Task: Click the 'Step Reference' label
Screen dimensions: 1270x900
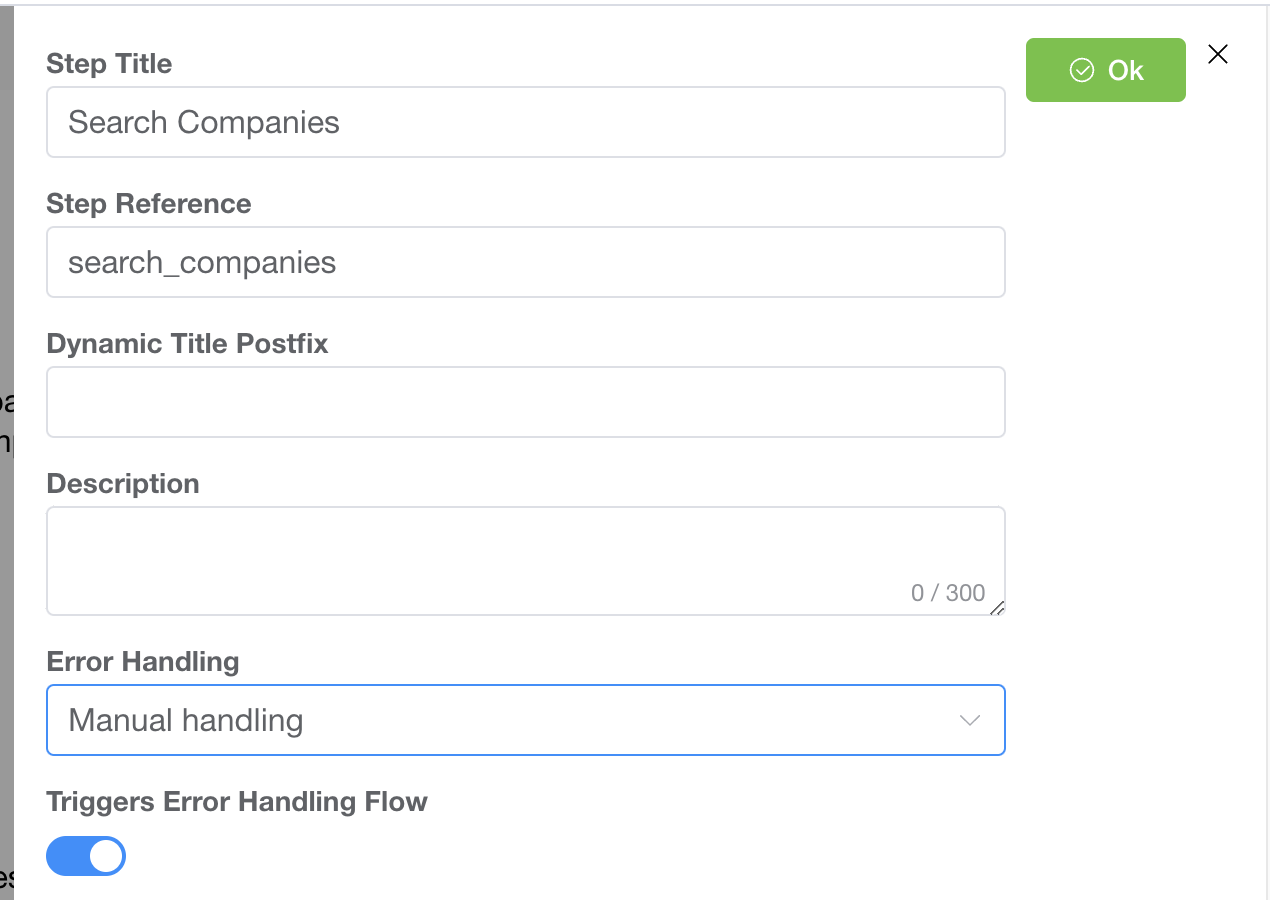Action: pyautogui.click(x=149, y=204)
